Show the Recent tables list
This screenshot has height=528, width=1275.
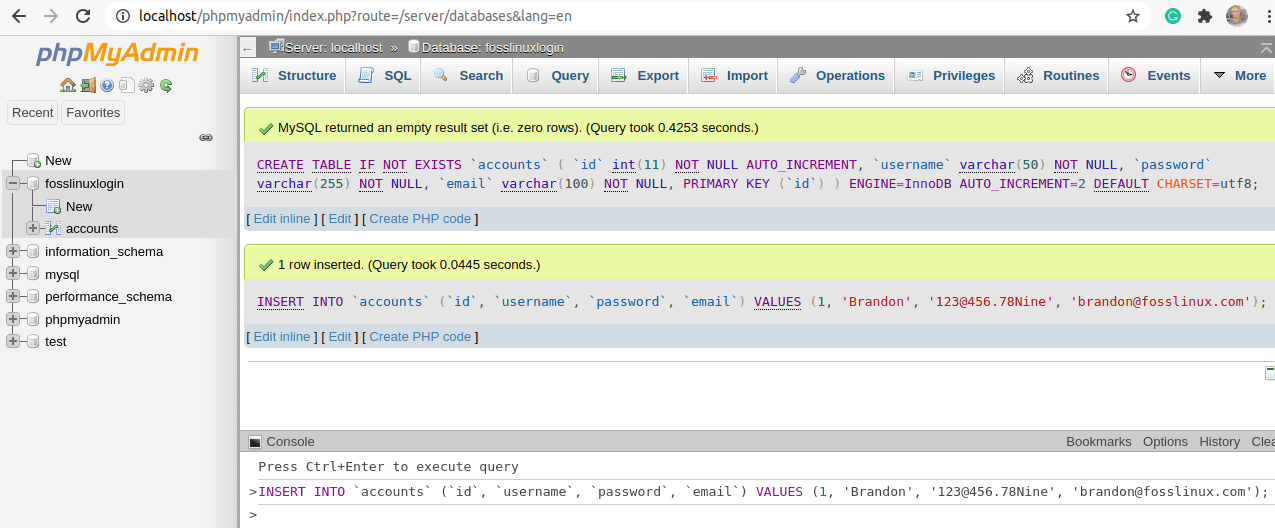coord(33,113)
